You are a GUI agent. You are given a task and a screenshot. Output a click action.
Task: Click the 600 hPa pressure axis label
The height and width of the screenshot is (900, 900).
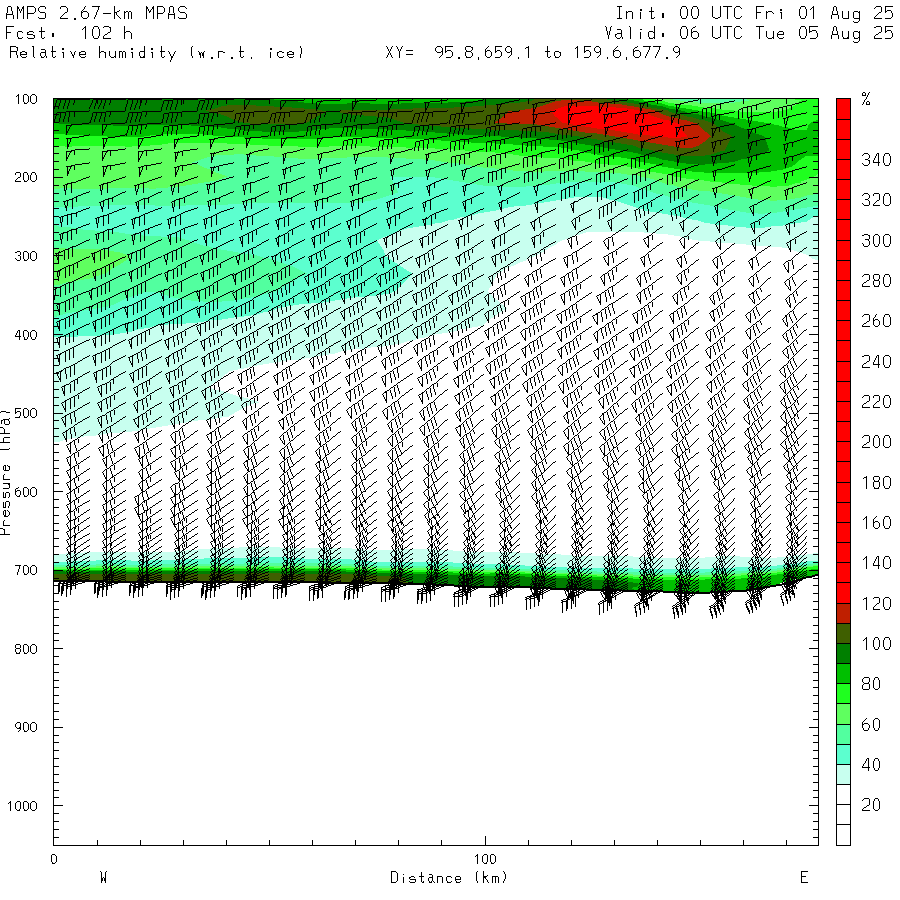click(26, 492)
